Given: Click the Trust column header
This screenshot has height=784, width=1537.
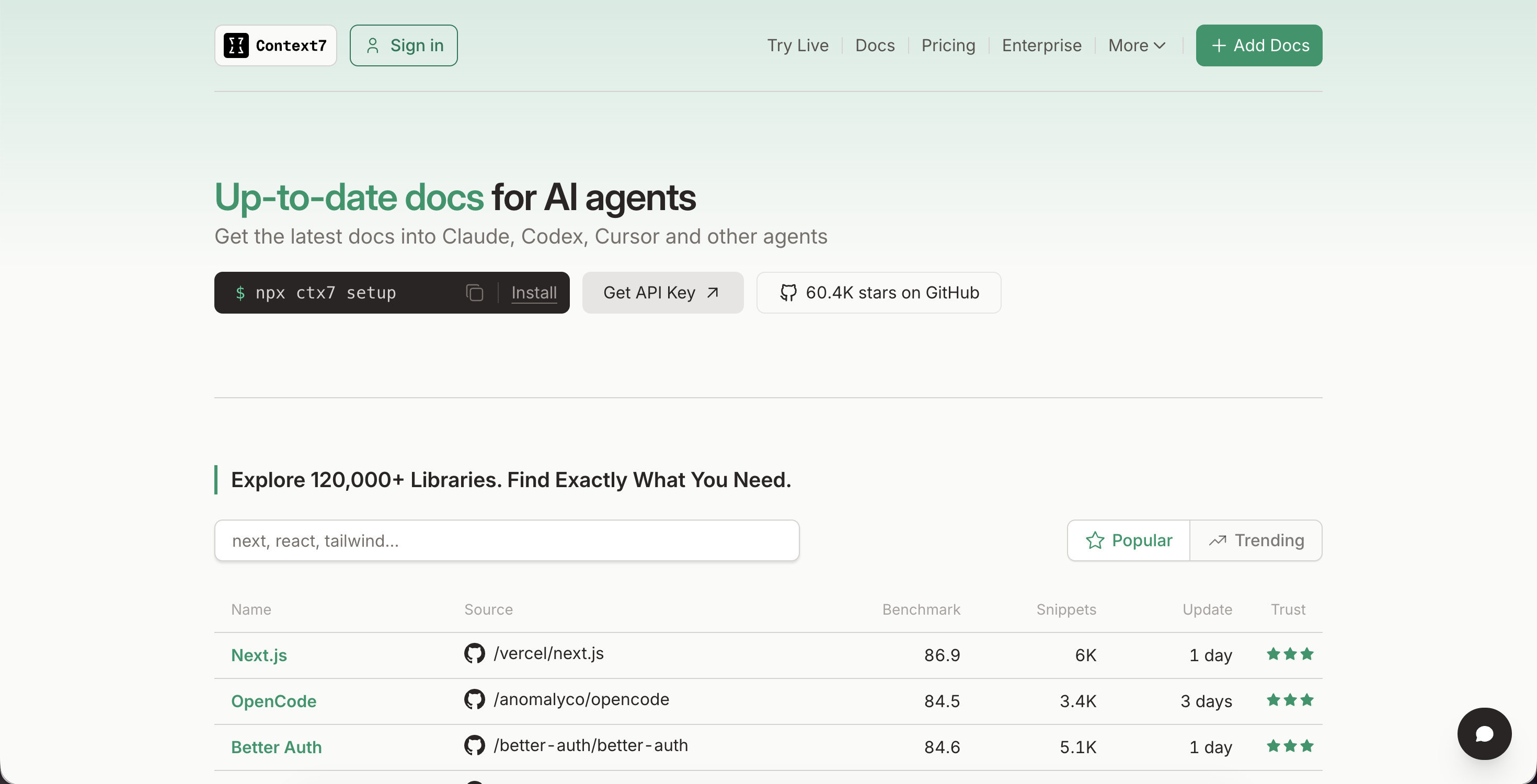Looking at the screenshot, I should pos(1288,609).
